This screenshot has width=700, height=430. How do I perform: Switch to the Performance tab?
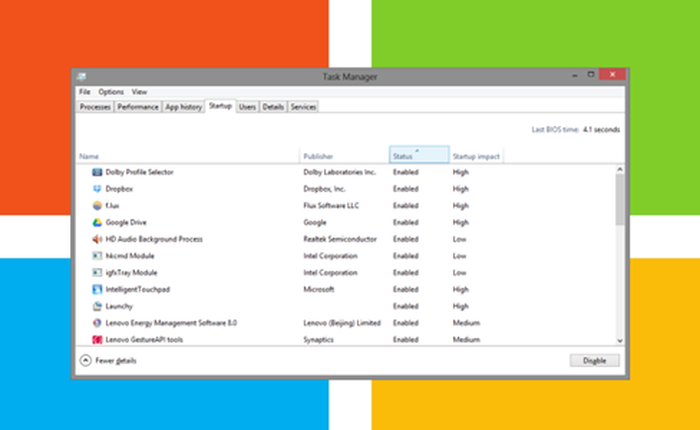(x=137, y=106)
